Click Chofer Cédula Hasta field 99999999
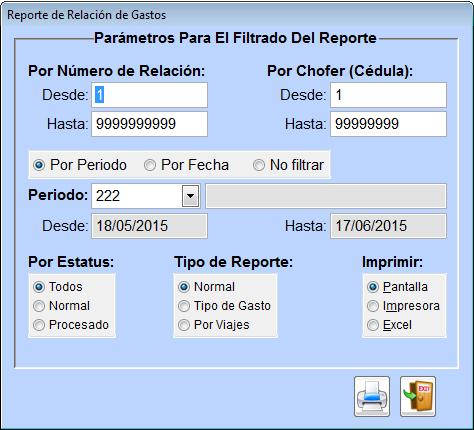The height and width of the screenshot is (430, 474). 388,124
